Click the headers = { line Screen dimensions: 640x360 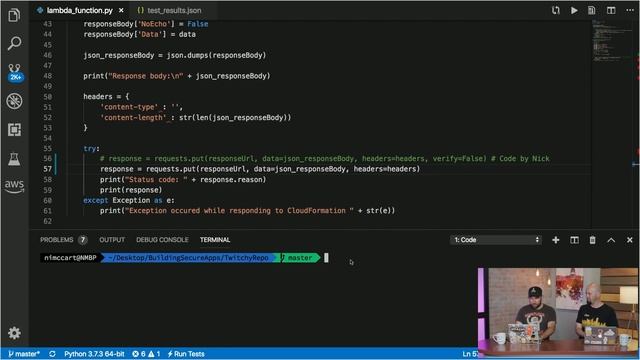click(106, 97)
